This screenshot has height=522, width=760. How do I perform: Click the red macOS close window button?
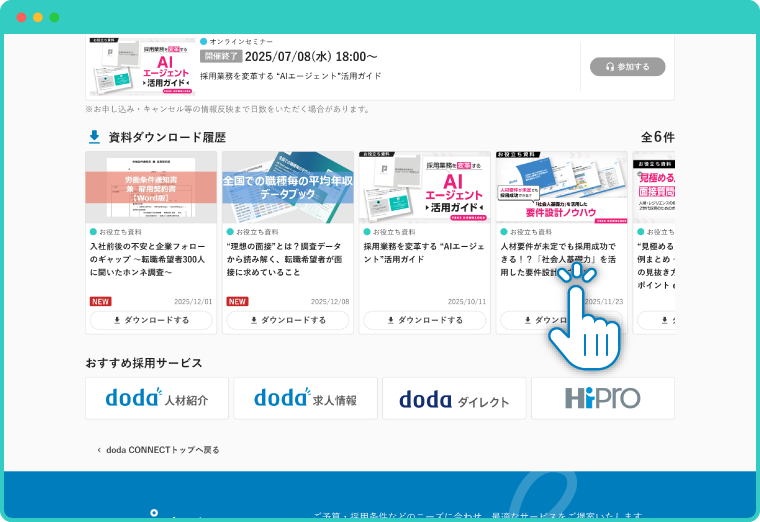click(21, 18)
